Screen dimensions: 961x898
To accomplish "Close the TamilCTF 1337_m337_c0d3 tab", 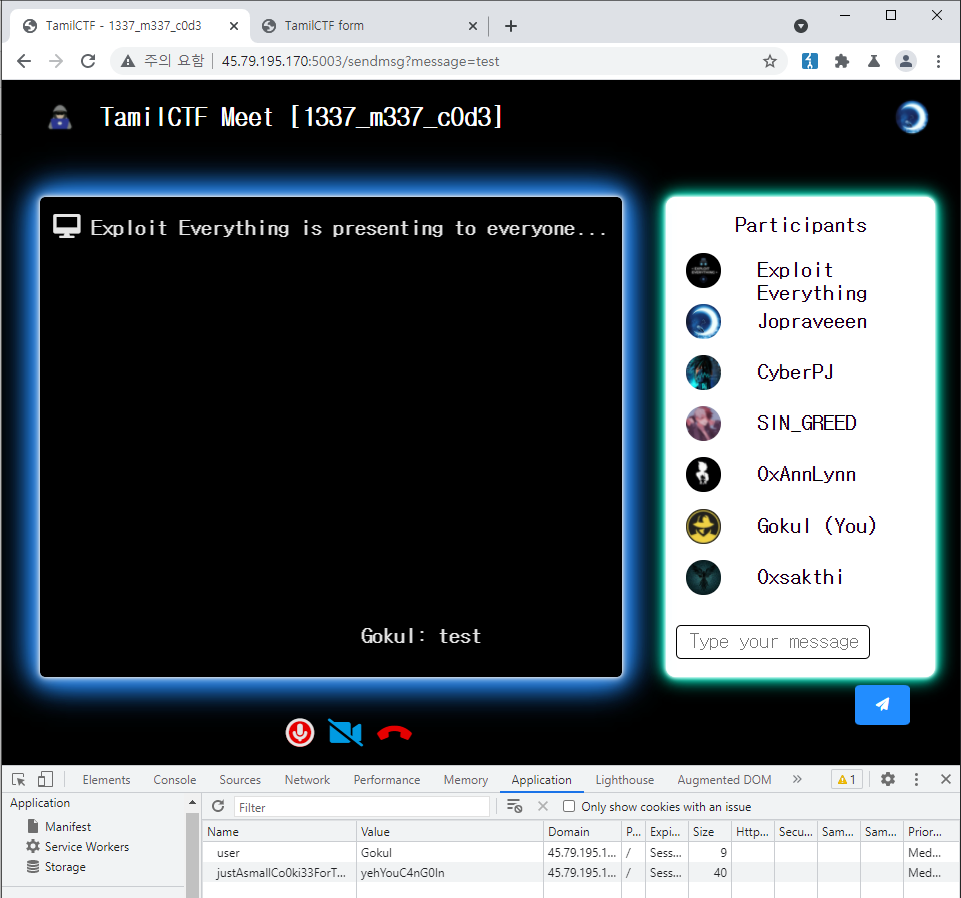I will 234,26.
